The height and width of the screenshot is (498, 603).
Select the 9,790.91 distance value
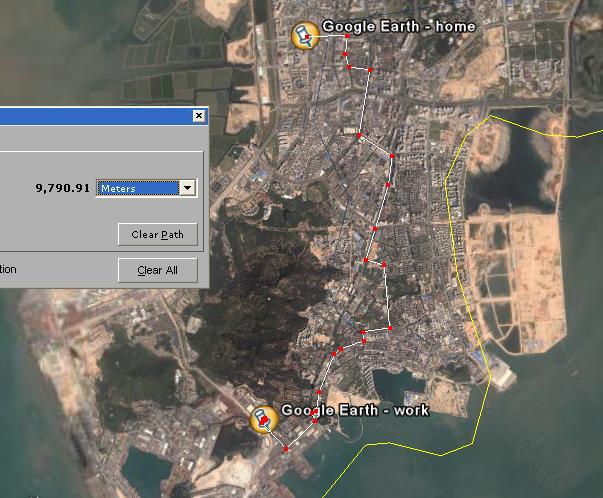(x=63, y=188)
